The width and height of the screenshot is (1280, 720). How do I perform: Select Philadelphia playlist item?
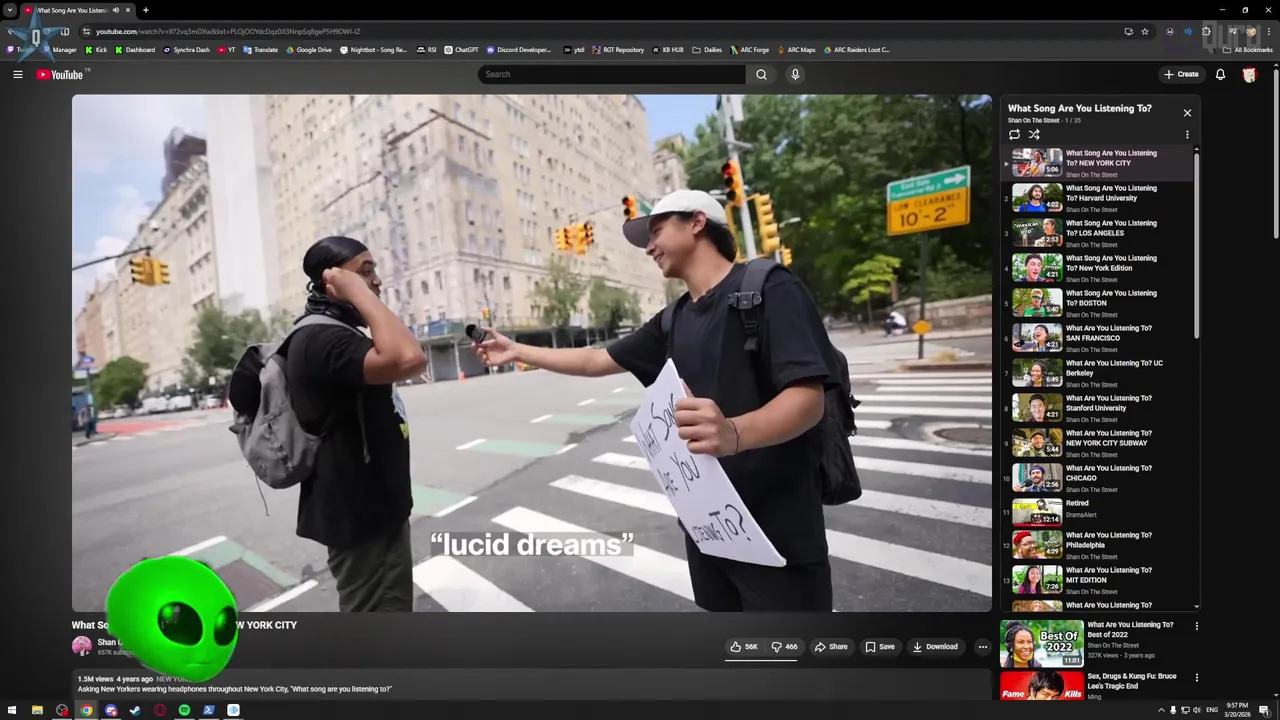point(1097,545)
